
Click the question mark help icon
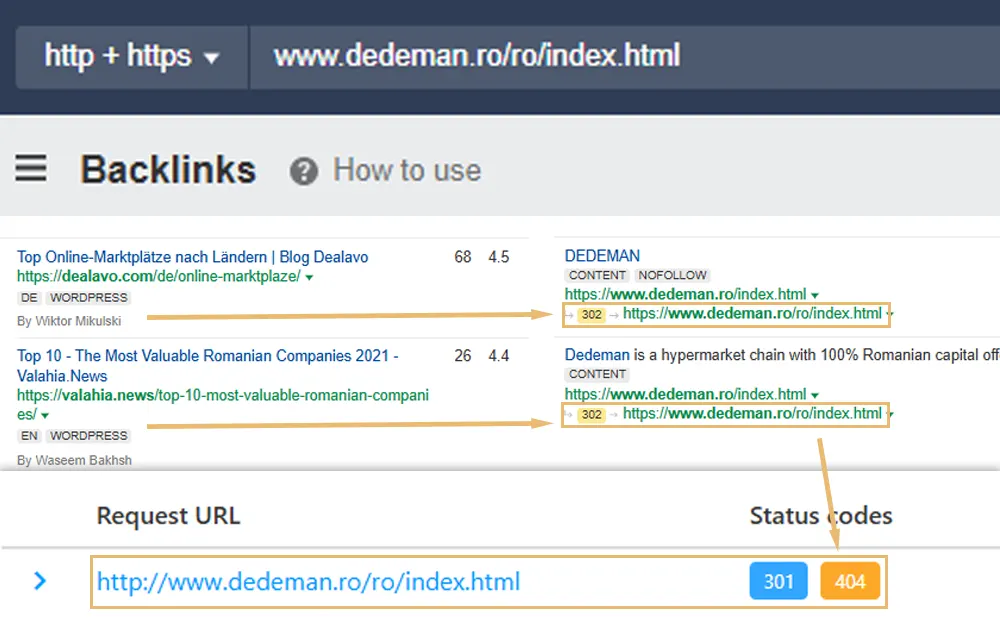coord(303,171)
